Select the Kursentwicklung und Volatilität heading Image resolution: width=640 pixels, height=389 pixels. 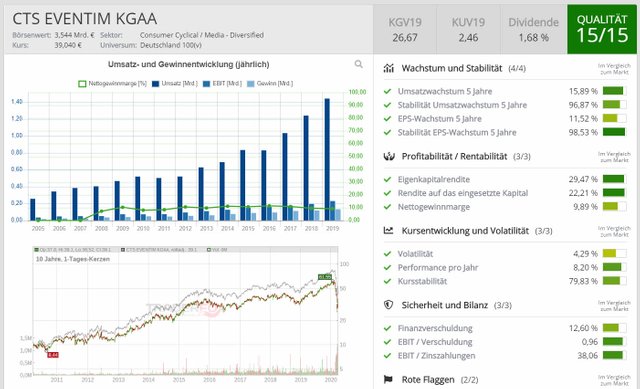pos(465,231)
